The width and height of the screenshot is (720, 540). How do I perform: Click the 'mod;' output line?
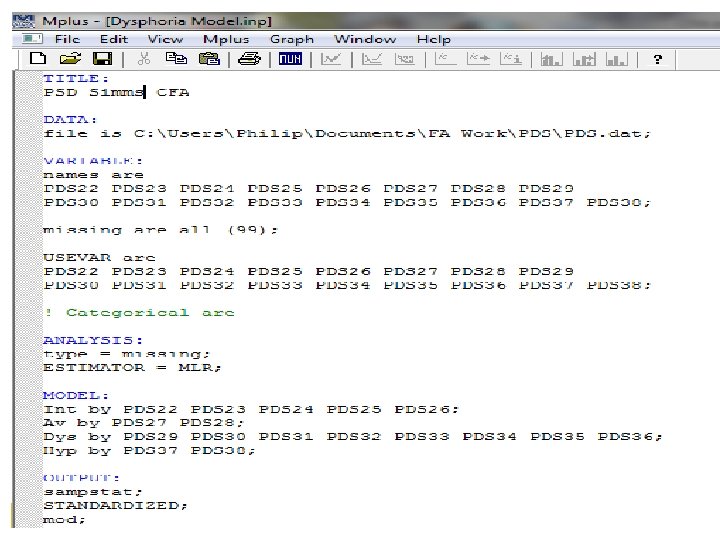pos(64,519)
